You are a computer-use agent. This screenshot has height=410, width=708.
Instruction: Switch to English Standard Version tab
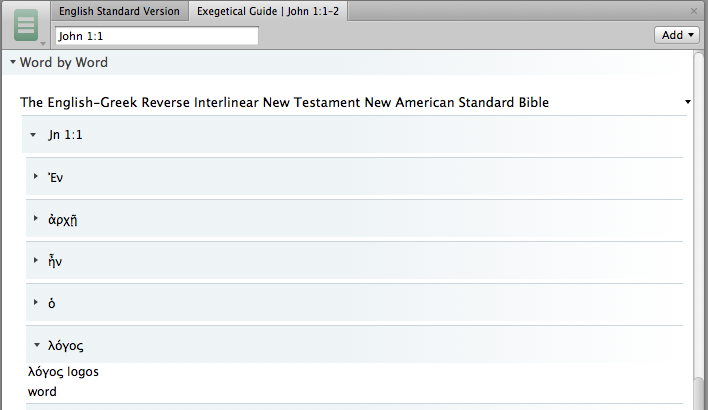pos(119,11)
